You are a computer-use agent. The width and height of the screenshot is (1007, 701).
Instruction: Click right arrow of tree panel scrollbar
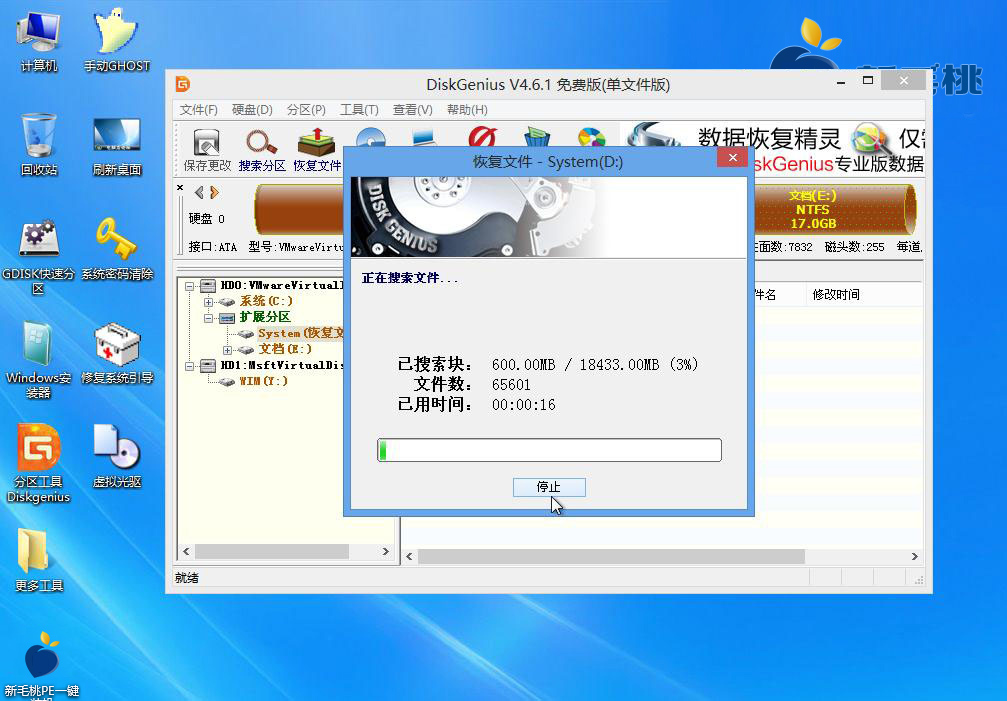[385, 551]
